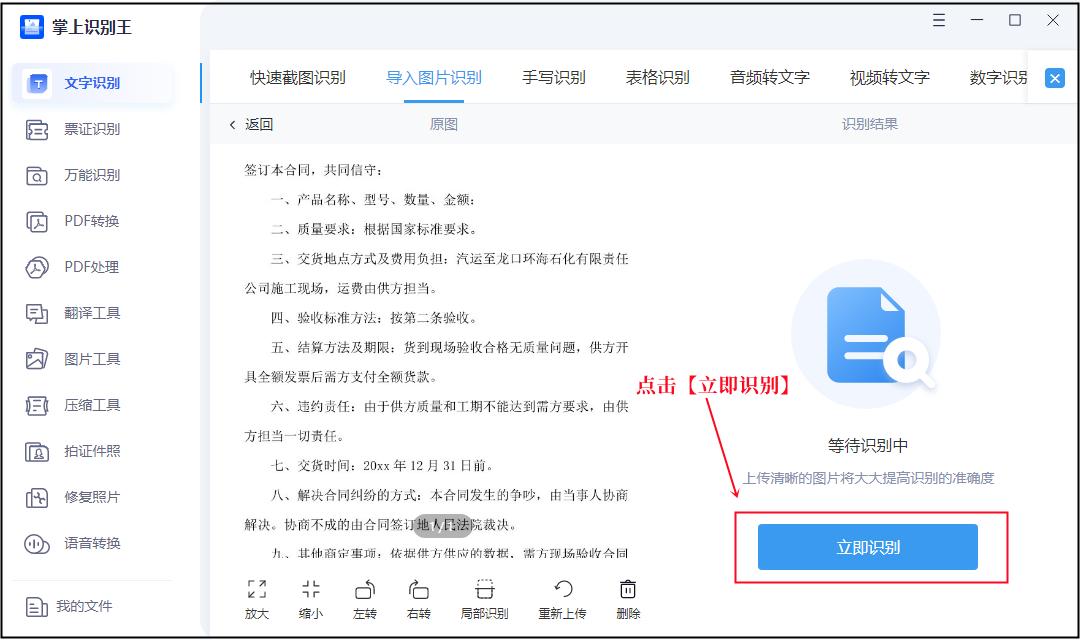Rotate the document left with 左转

(364, 597)
